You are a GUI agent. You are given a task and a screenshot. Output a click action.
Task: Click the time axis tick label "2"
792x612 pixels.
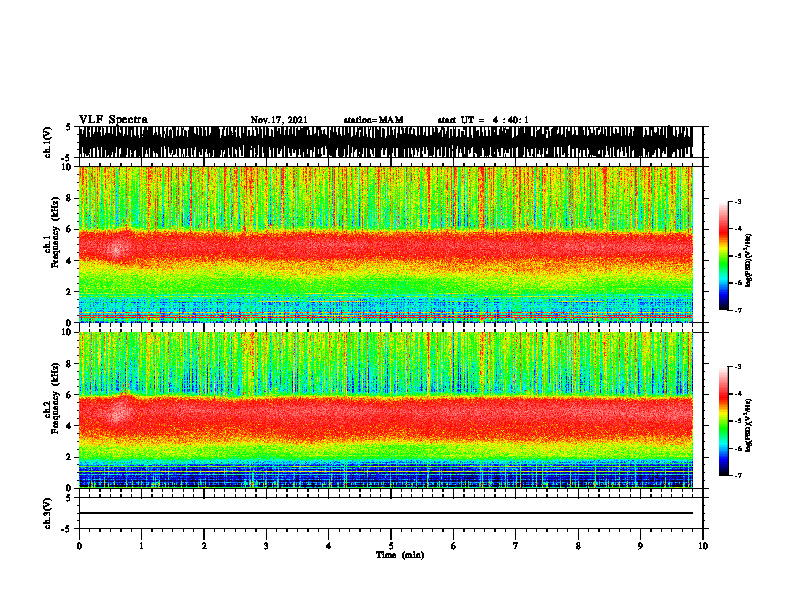coord(204,546)
